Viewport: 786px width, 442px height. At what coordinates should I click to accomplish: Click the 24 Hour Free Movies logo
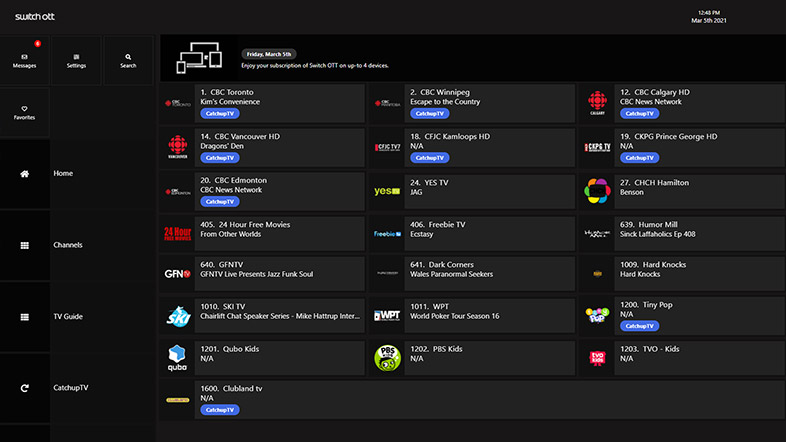[x=177, y=234]
